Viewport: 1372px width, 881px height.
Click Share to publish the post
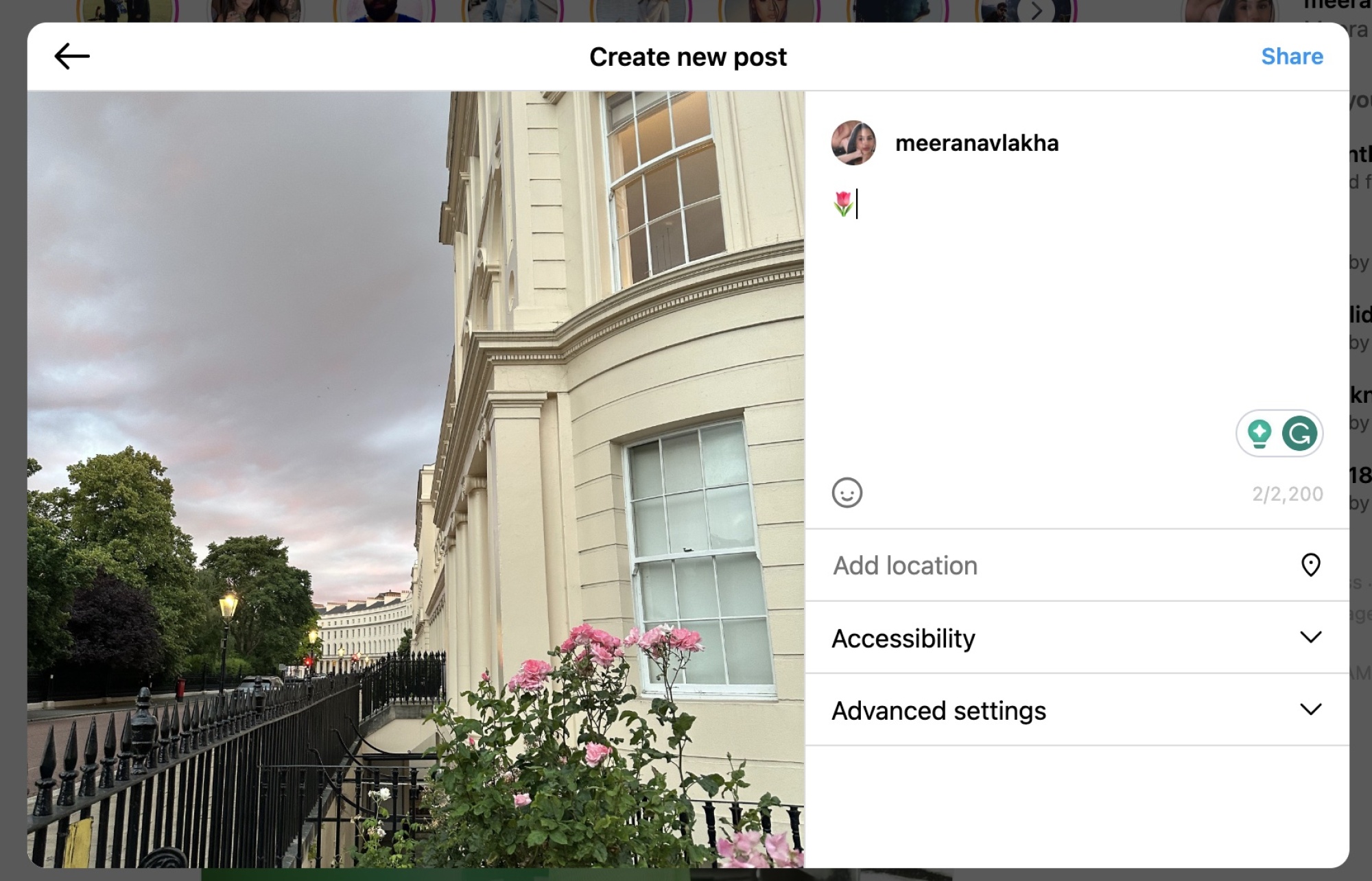[x=1296, y=57]
